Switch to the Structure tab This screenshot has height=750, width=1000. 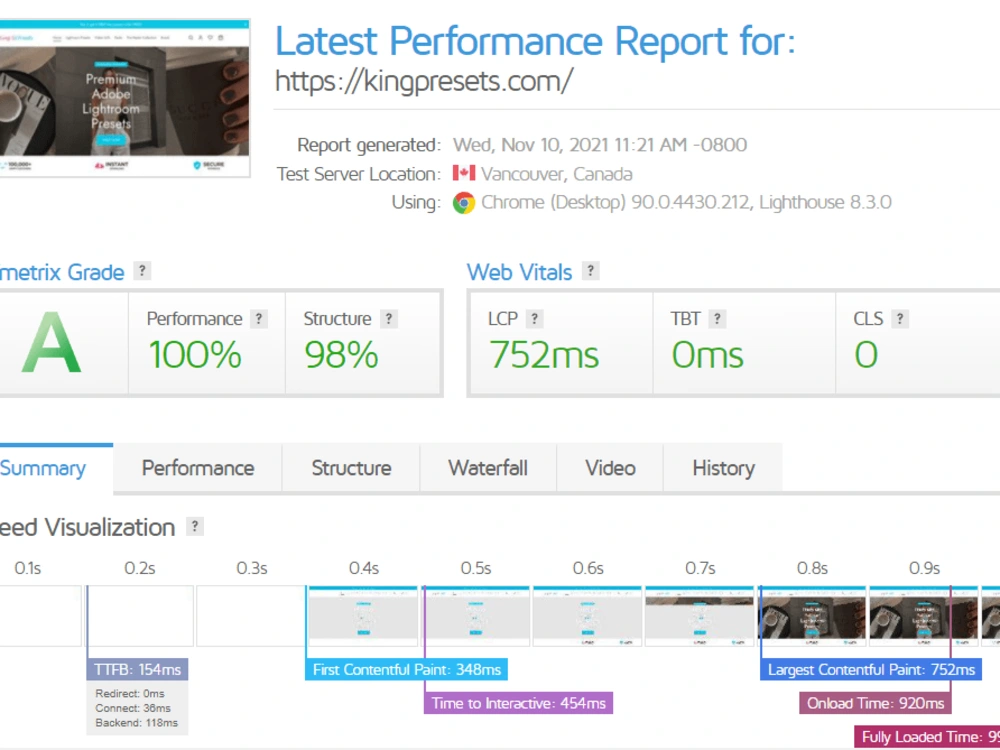pyautogui.click(x=351, y=468)
